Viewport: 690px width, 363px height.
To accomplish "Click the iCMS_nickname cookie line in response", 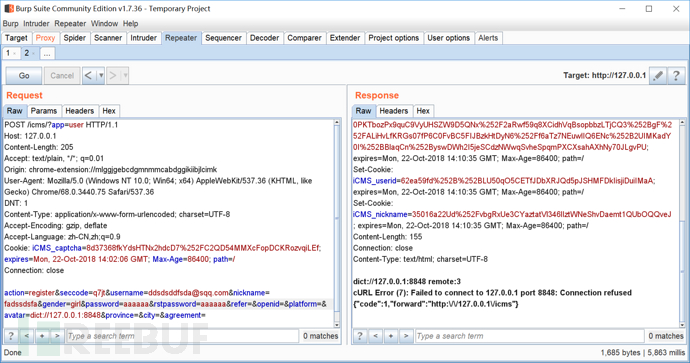I will tap(512, 215).
